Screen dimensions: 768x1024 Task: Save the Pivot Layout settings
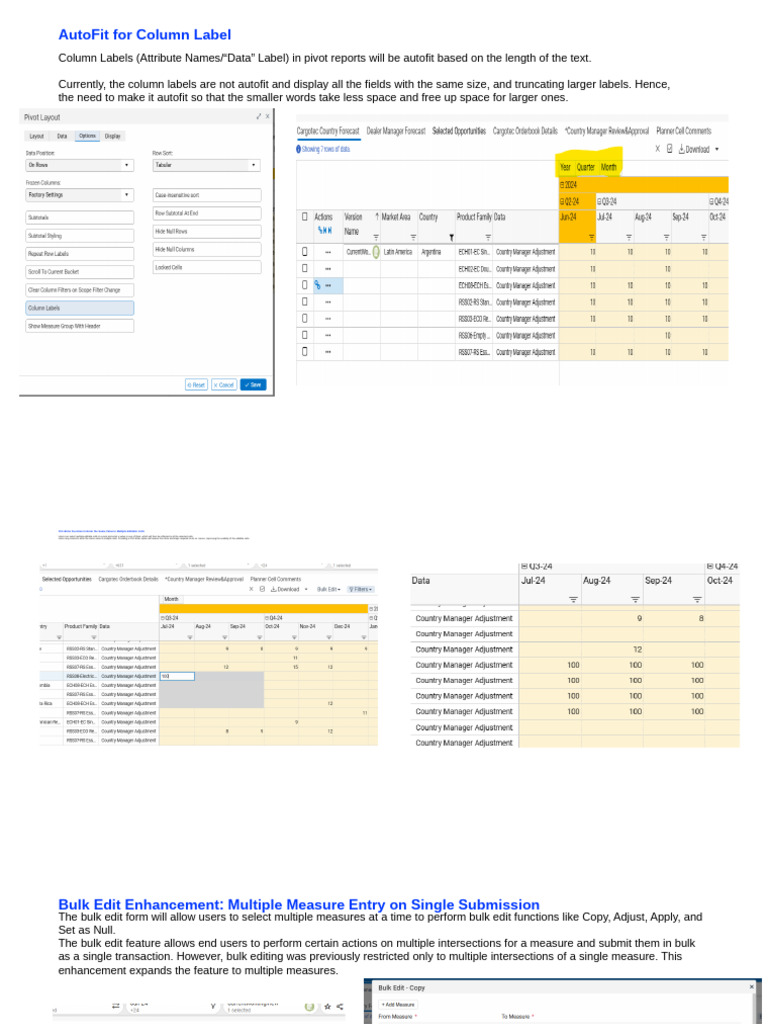(x=253, y=385)
